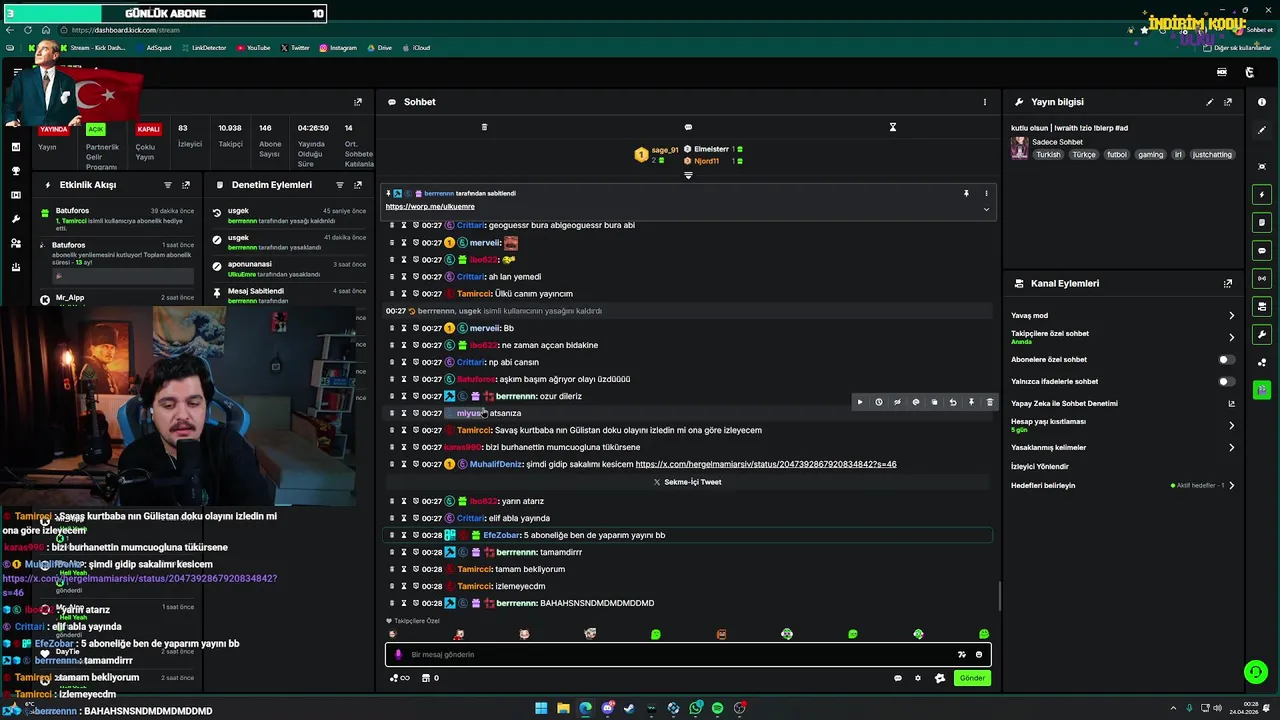Click the hourglass icon in chat toolbar

coord(893,127)
